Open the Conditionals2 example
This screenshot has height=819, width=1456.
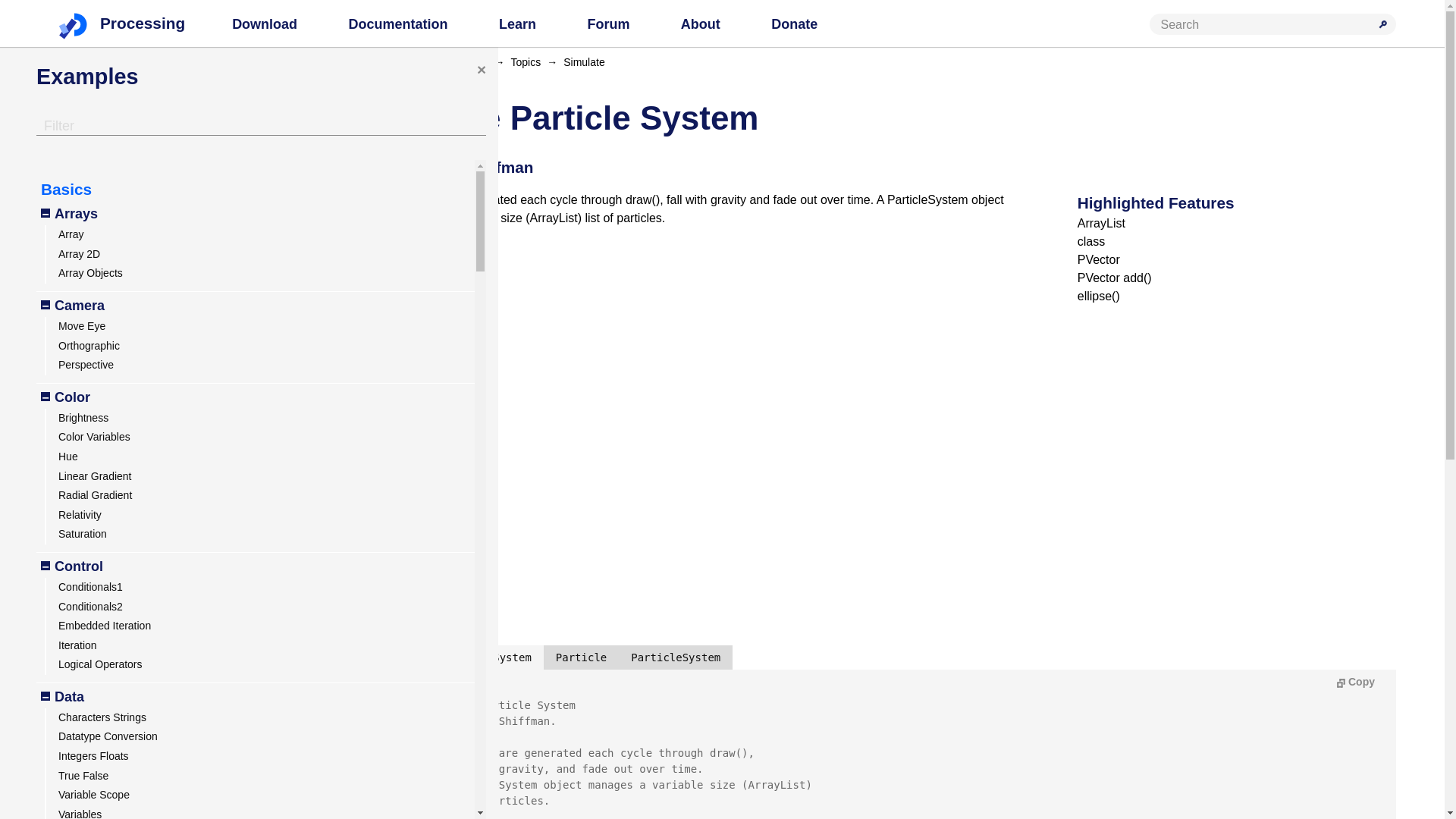click(90, 607)
